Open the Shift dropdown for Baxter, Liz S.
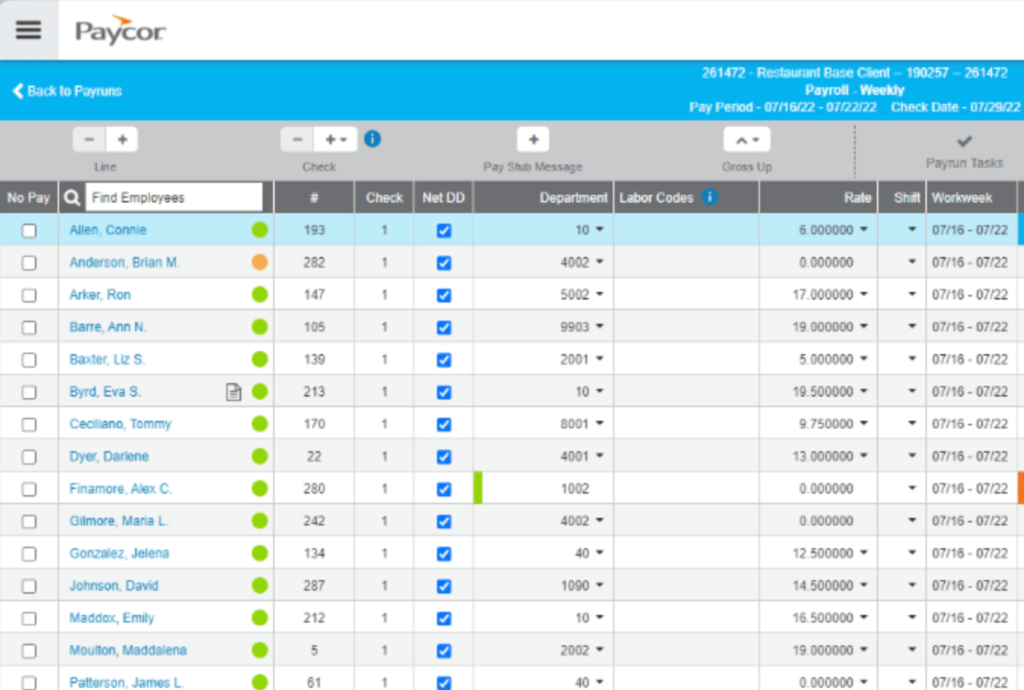 click(911, 359)
